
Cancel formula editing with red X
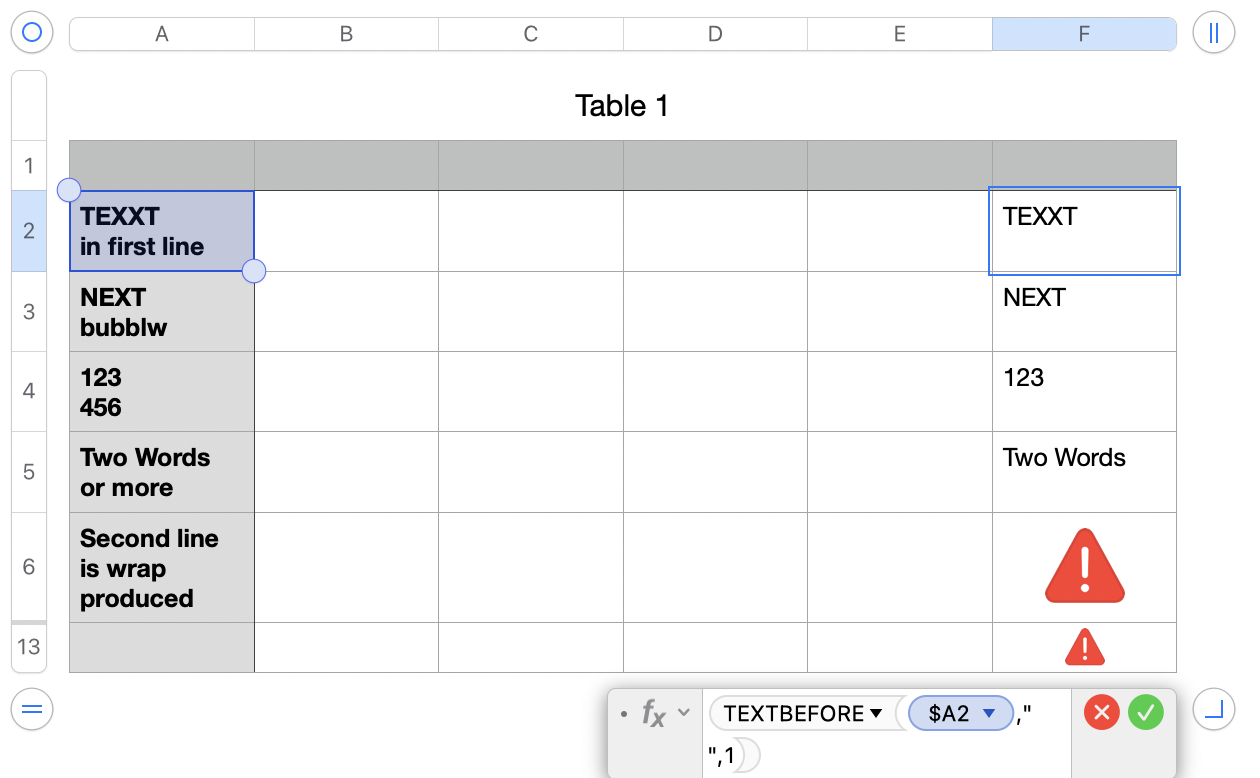tap(1101, 713)
